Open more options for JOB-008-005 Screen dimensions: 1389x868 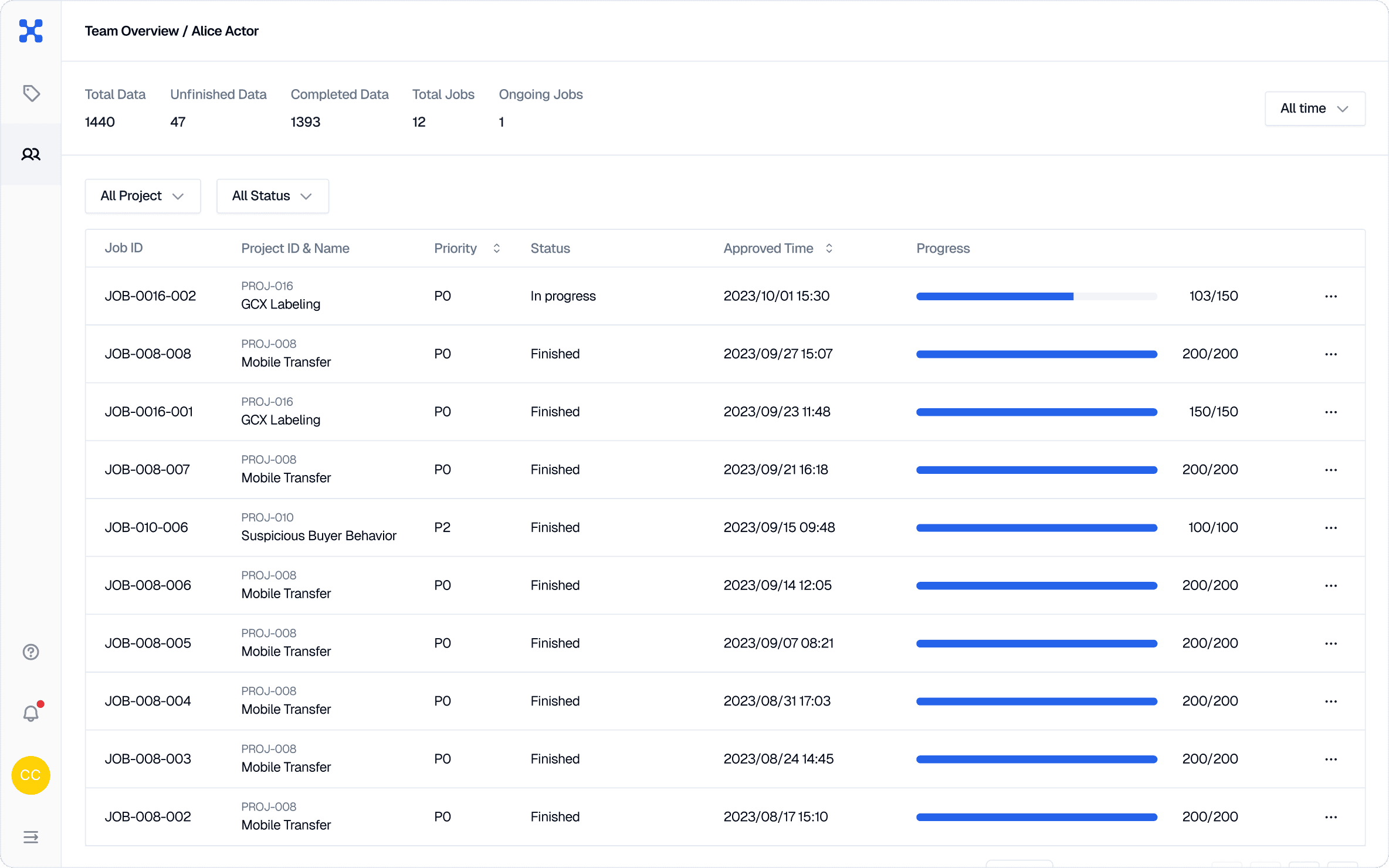pos(1331,643)
